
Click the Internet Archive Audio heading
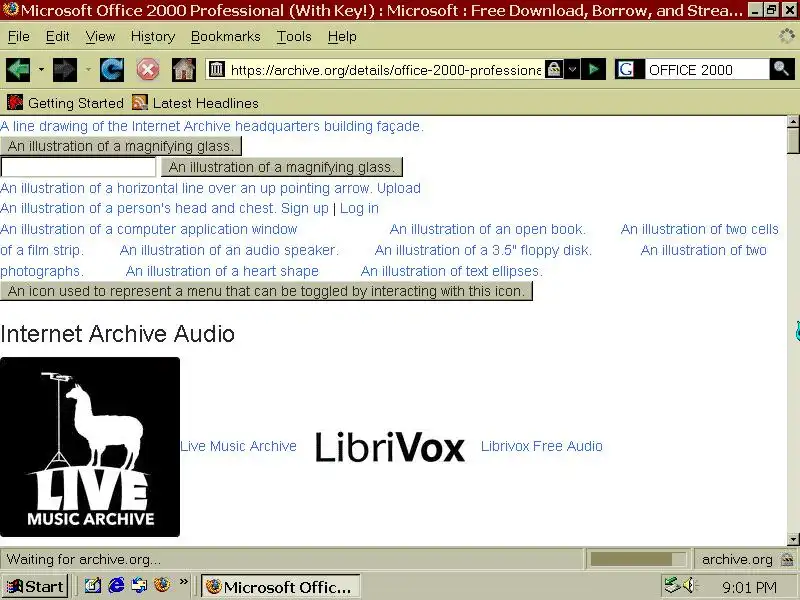(117, 334)
